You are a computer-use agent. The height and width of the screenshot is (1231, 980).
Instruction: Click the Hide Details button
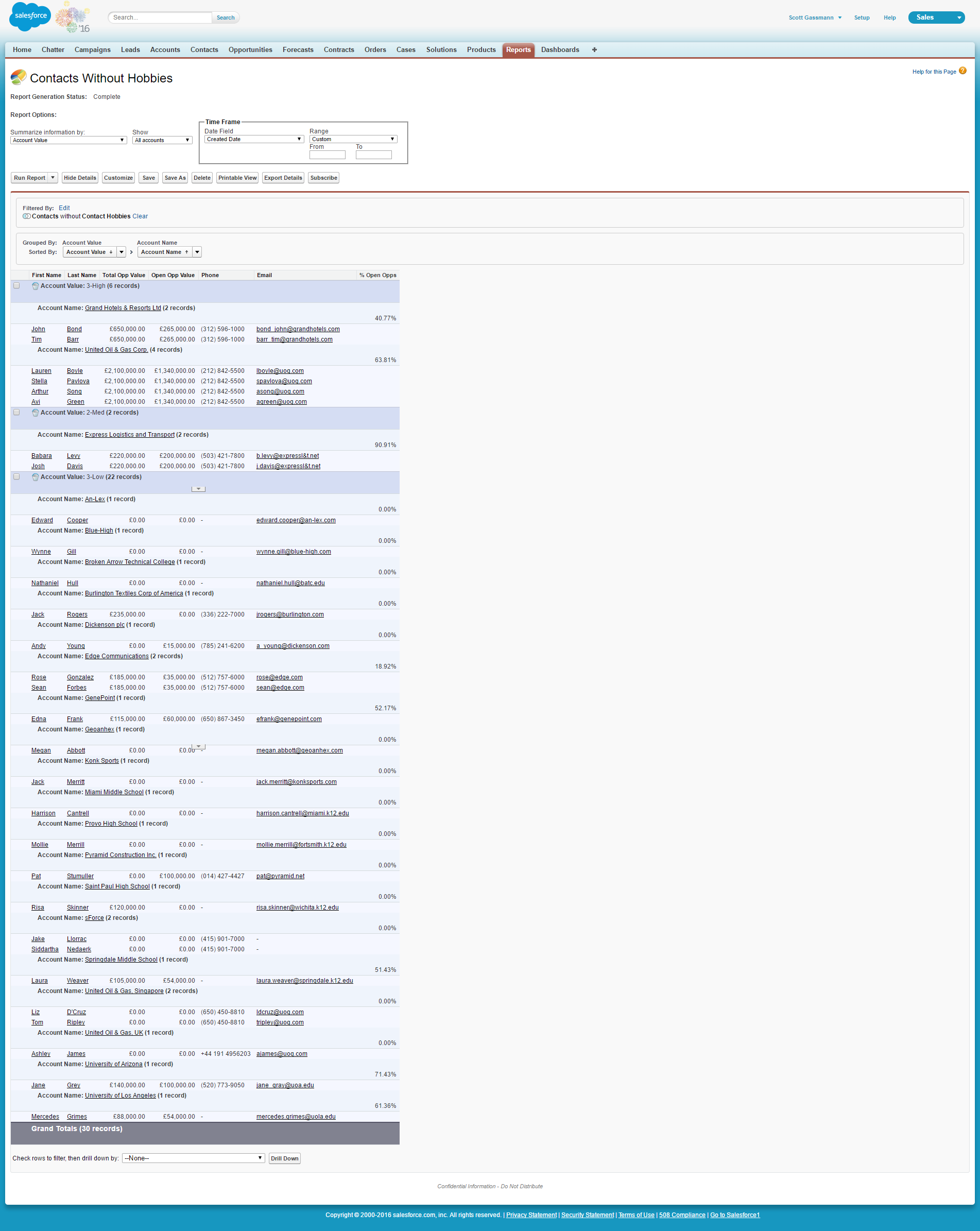pyautogui.click(x=80, y=178)
